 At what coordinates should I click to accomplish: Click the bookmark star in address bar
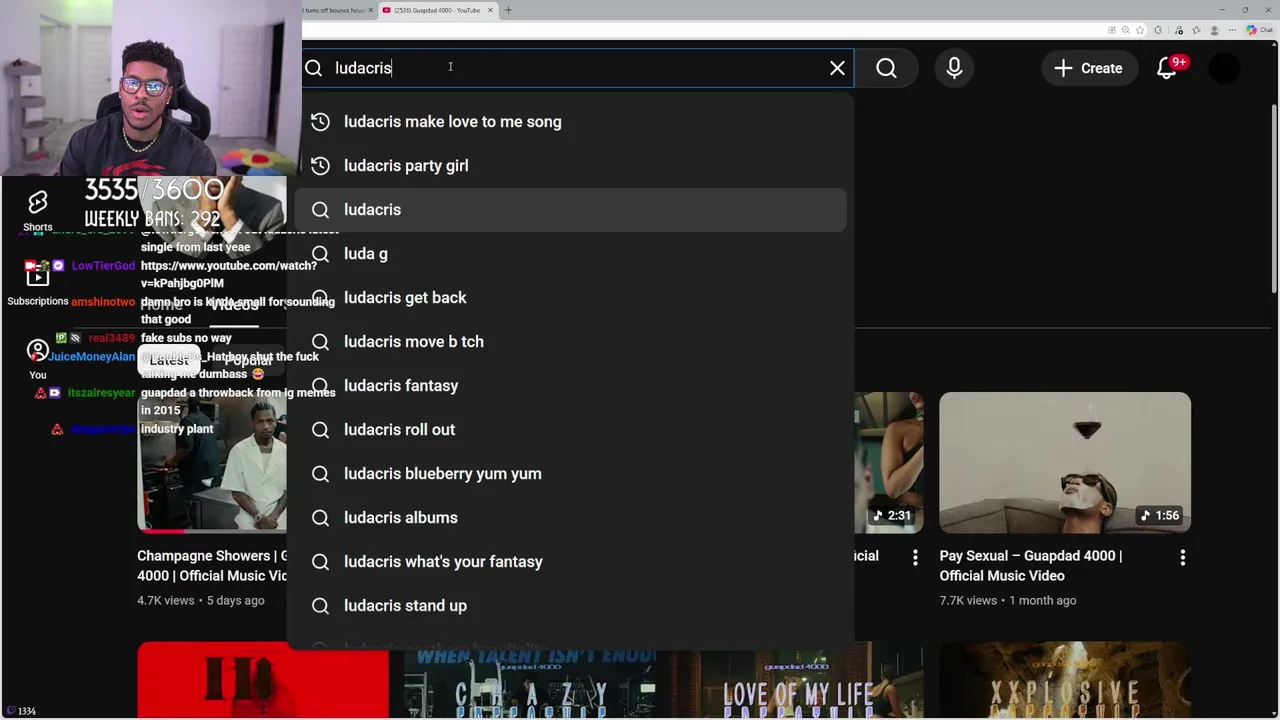pos(1140,30)
